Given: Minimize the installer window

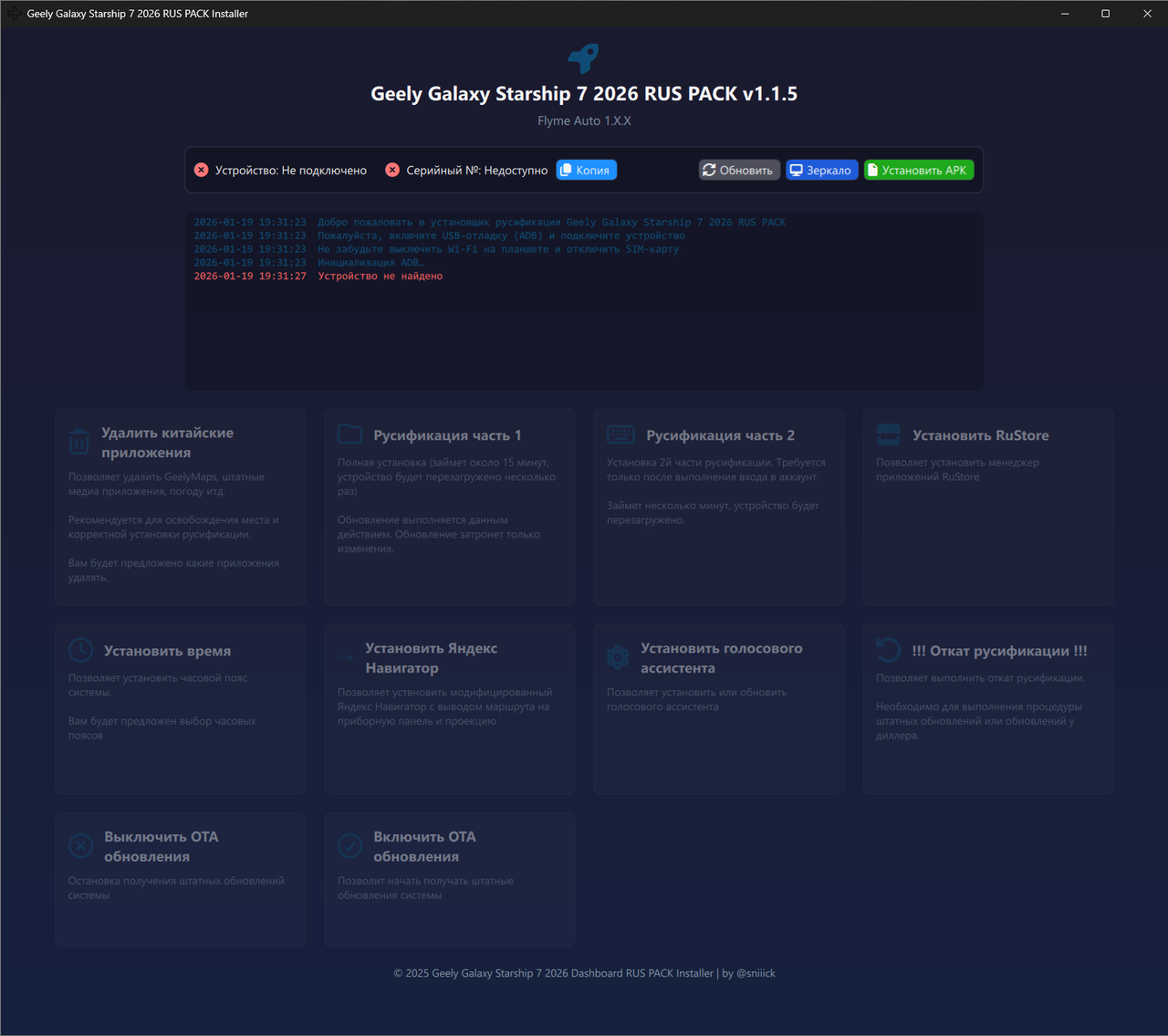Looking at the screenshot, I should 1065,14.
